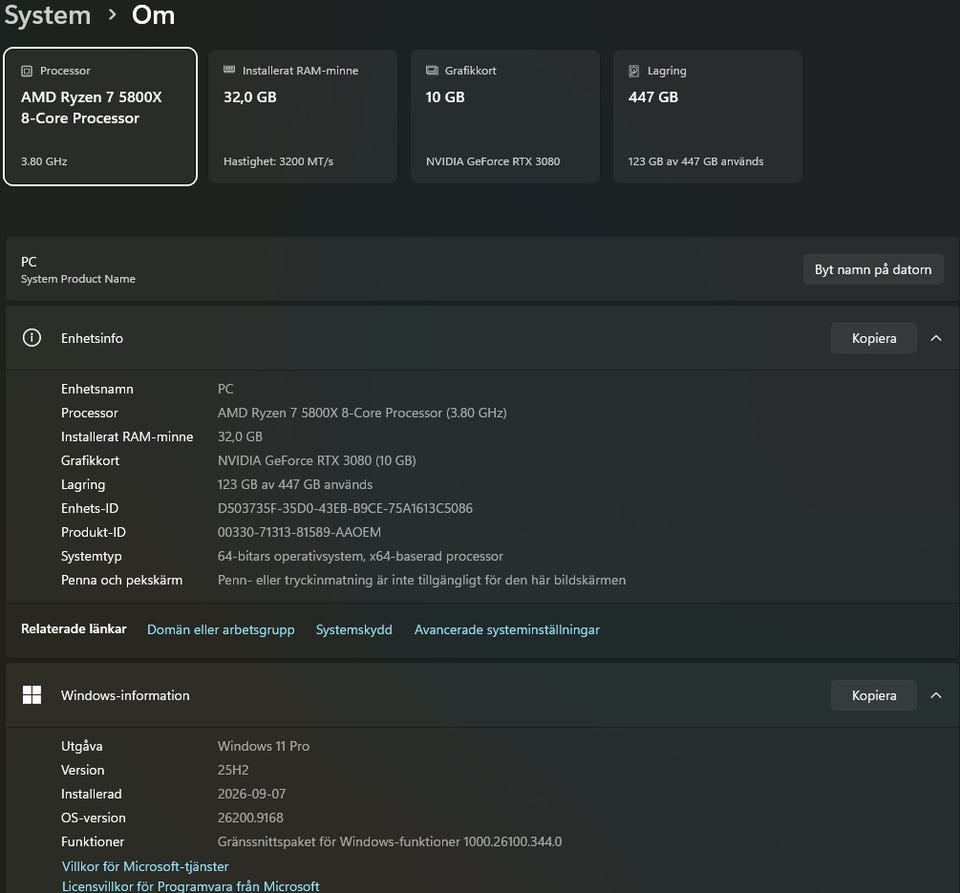Click install date 2026-09-07
Screen dimensions: 960x893
252,793
